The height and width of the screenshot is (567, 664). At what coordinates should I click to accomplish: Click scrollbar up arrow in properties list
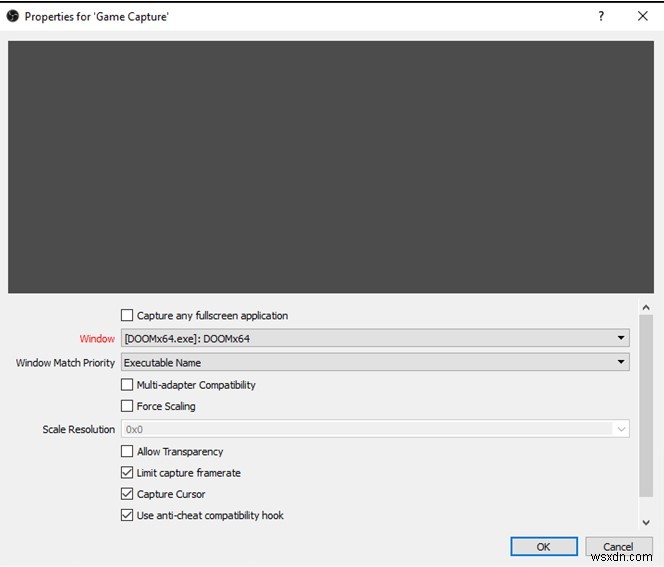coord(646,307)
